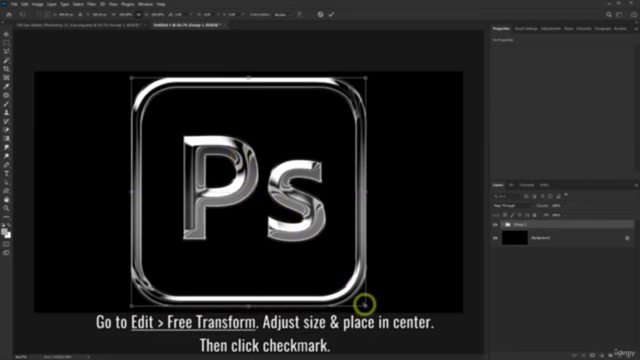Open the layer filter Kind dropdown
The image size is (640, 360).
pos(507,196)
